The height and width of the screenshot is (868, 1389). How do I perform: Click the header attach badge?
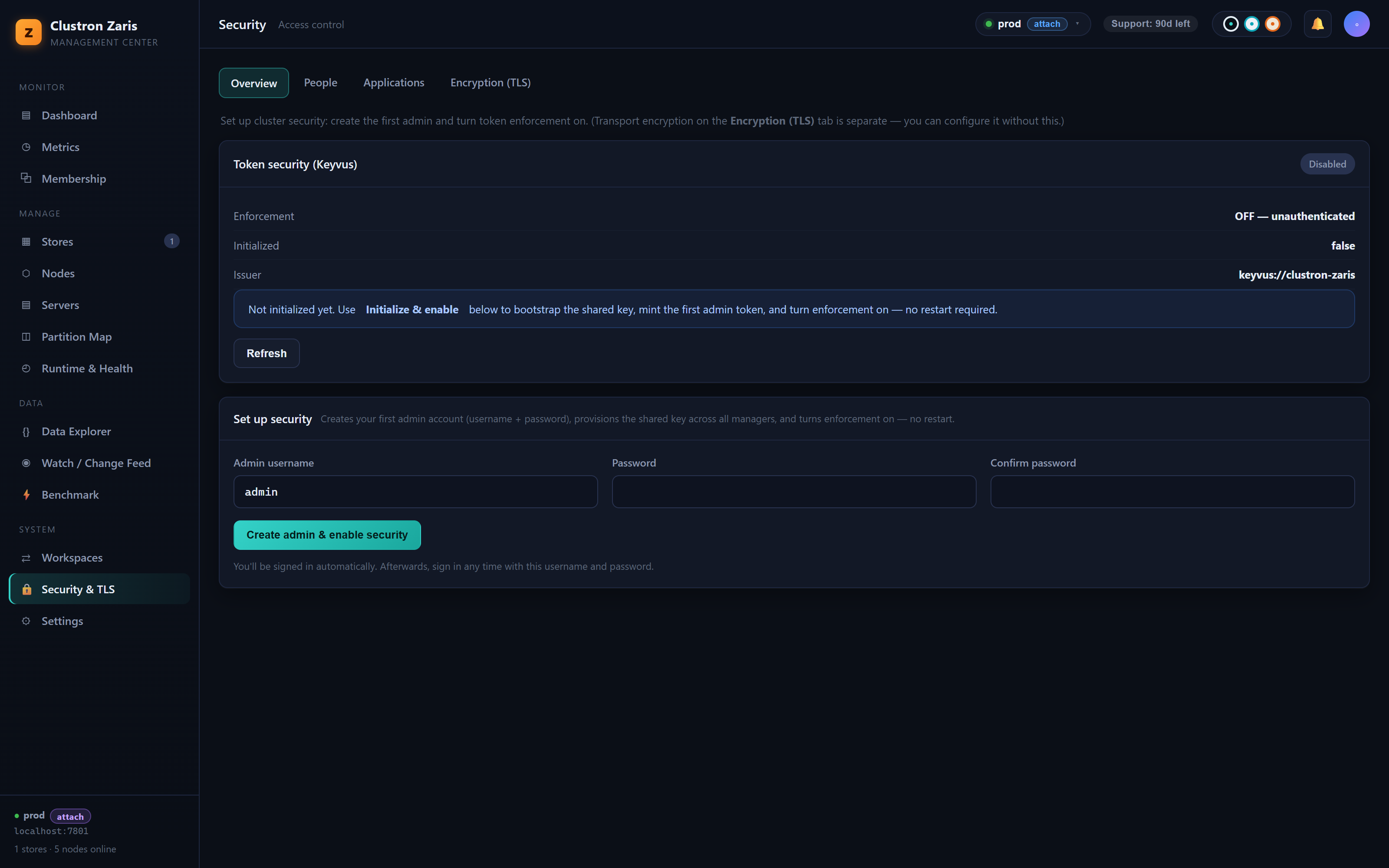(x=1047, y=24)
